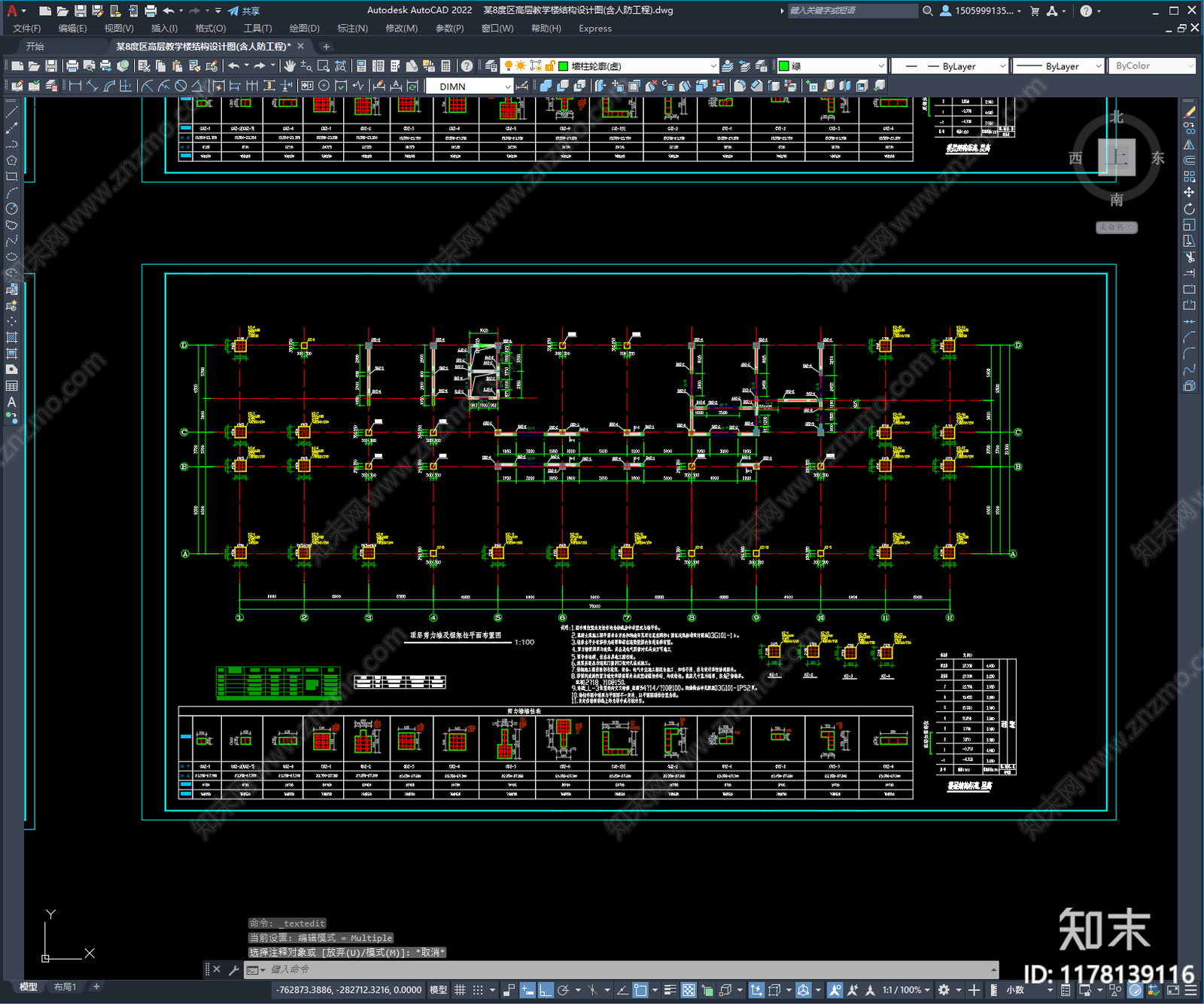1204x1004 pixels.
Task: Toggle transparency display in status bar
Action: [689, 990]
